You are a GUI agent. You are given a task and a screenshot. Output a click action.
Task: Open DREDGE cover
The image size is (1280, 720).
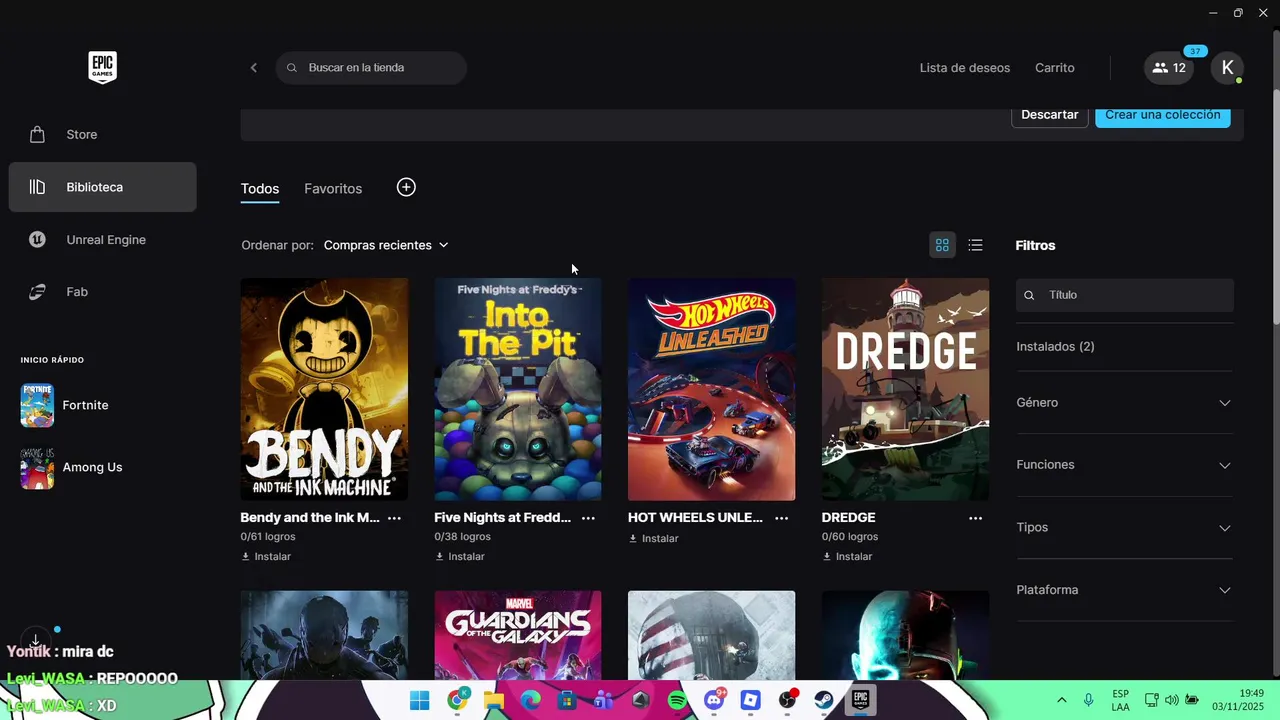(x=905, y=389)
